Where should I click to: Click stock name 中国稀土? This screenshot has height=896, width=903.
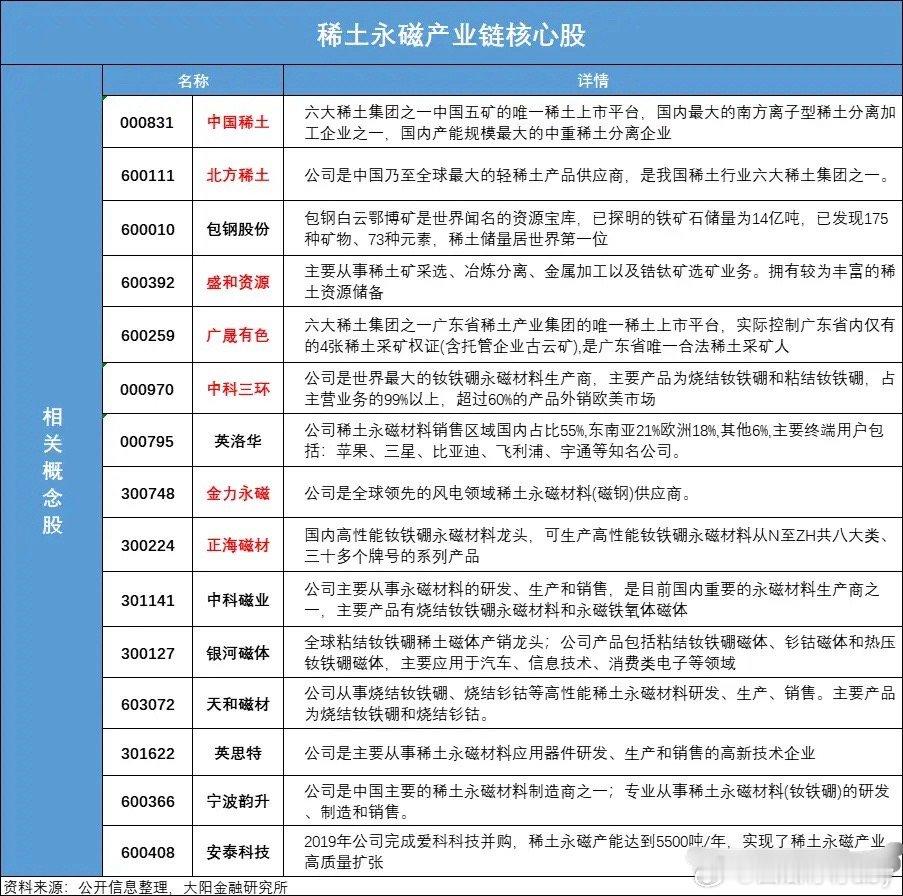click(238, 122)
